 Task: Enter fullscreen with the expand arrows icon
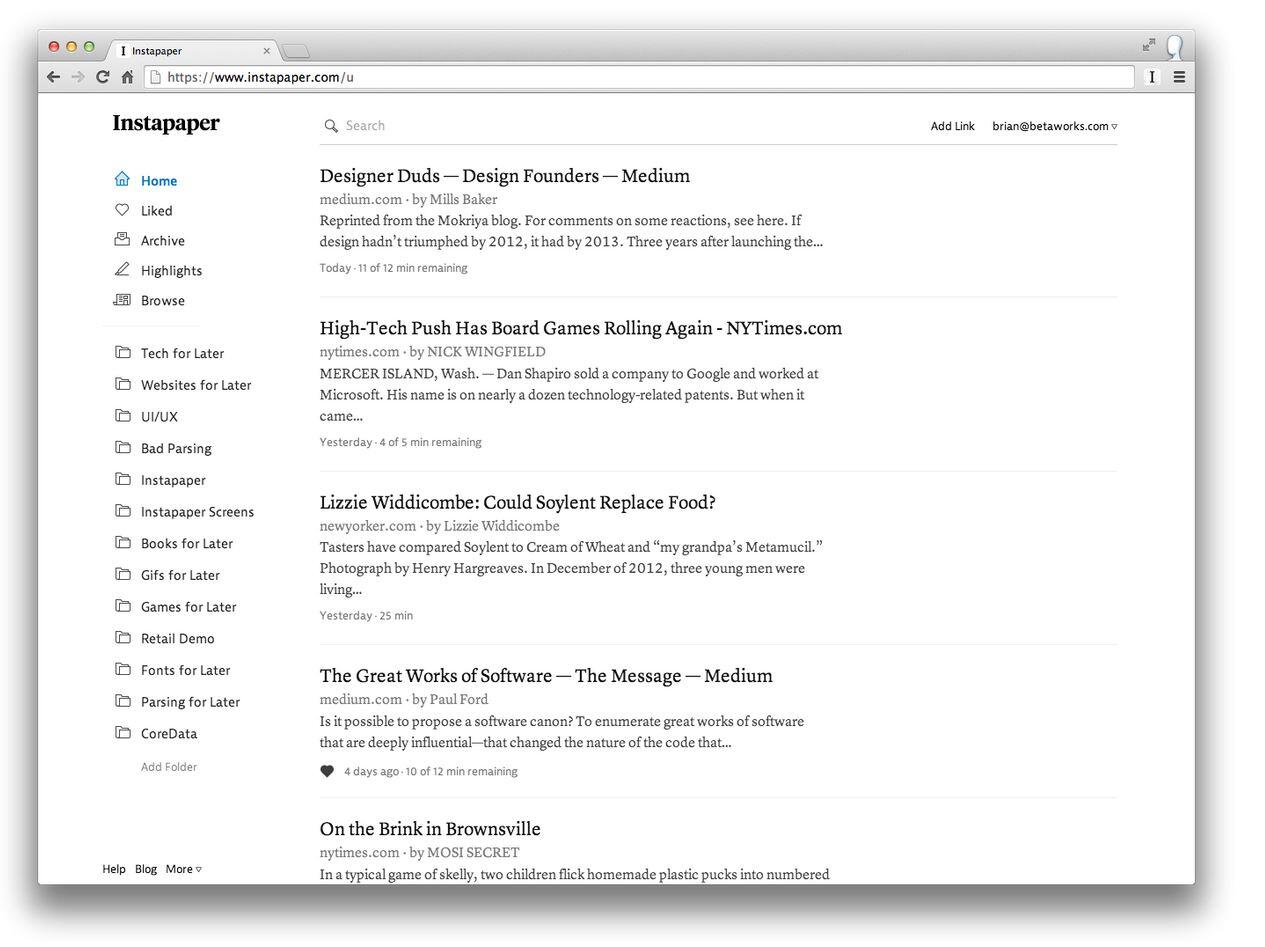pos(1149,45)
